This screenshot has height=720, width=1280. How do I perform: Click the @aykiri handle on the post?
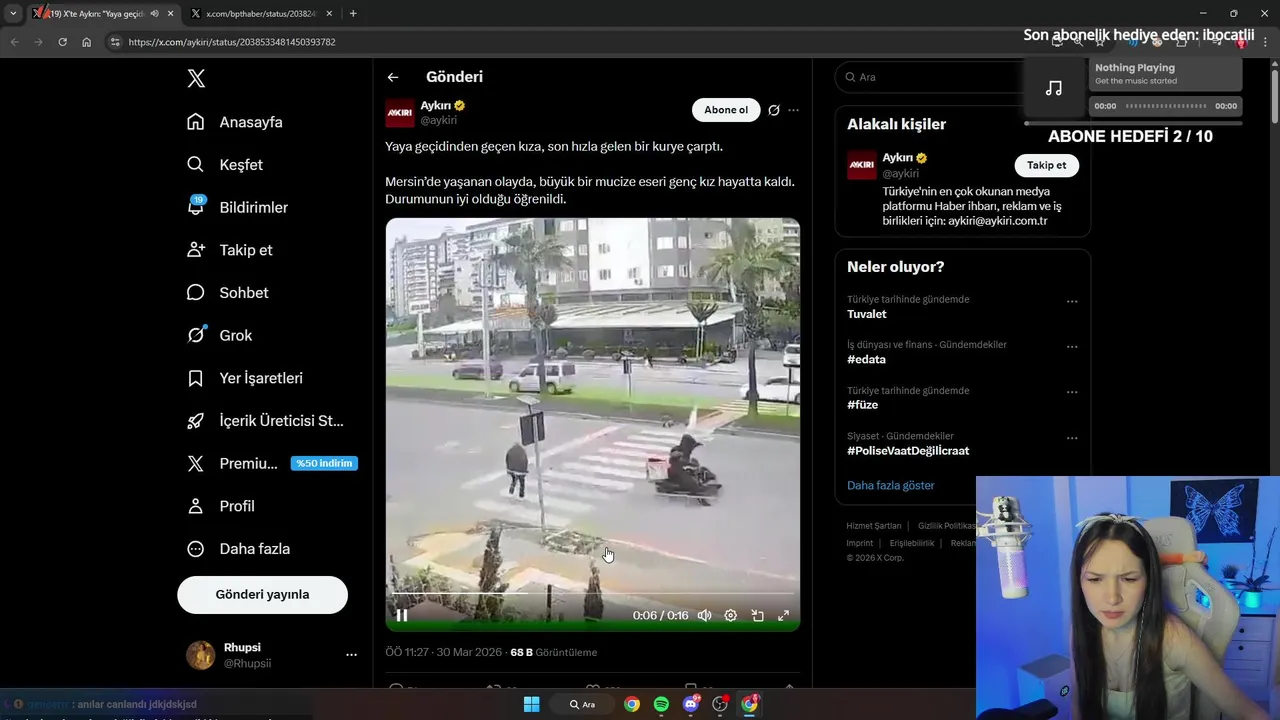438,120
